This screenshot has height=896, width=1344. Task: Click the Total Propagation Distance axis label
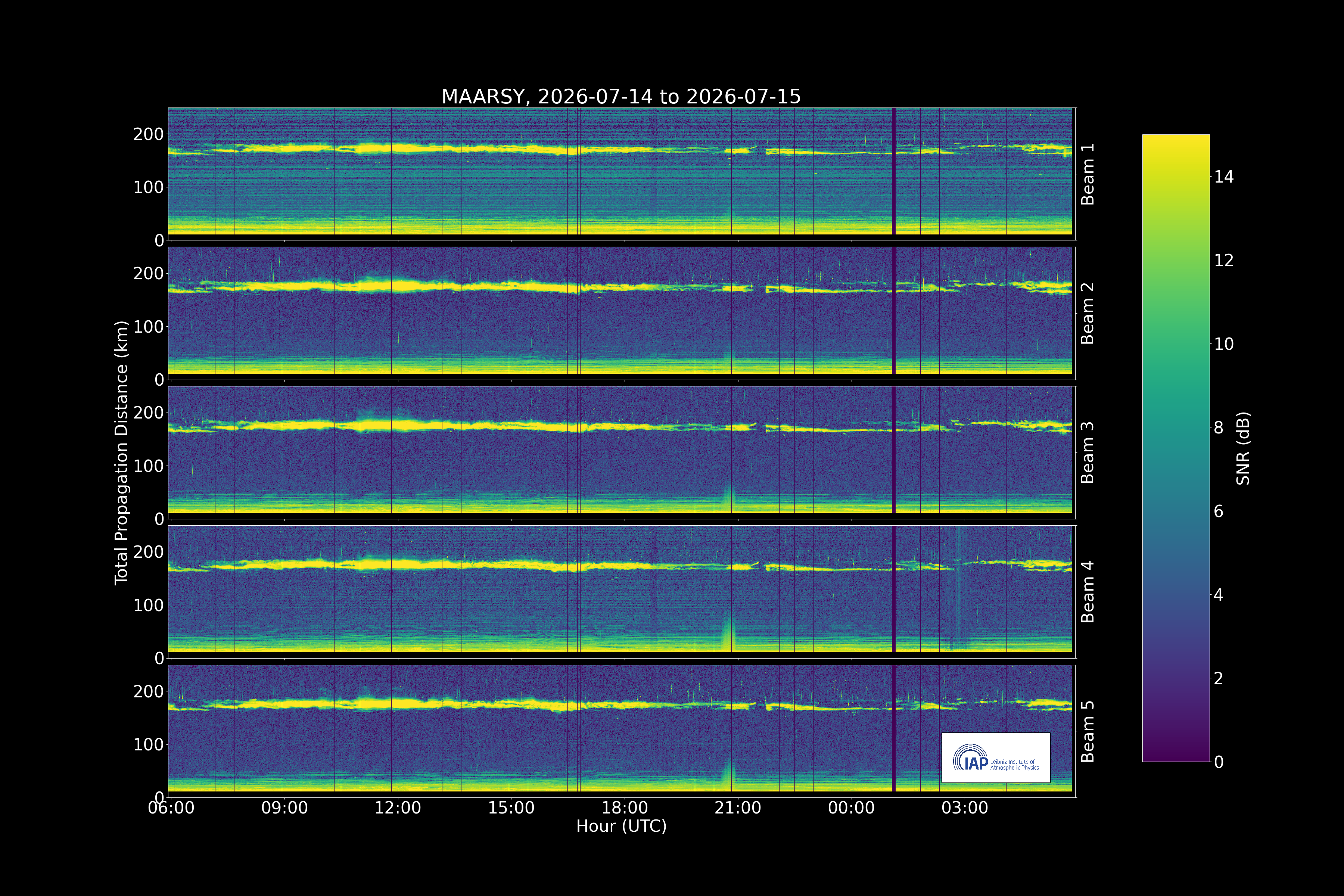[x=121, y=452]
